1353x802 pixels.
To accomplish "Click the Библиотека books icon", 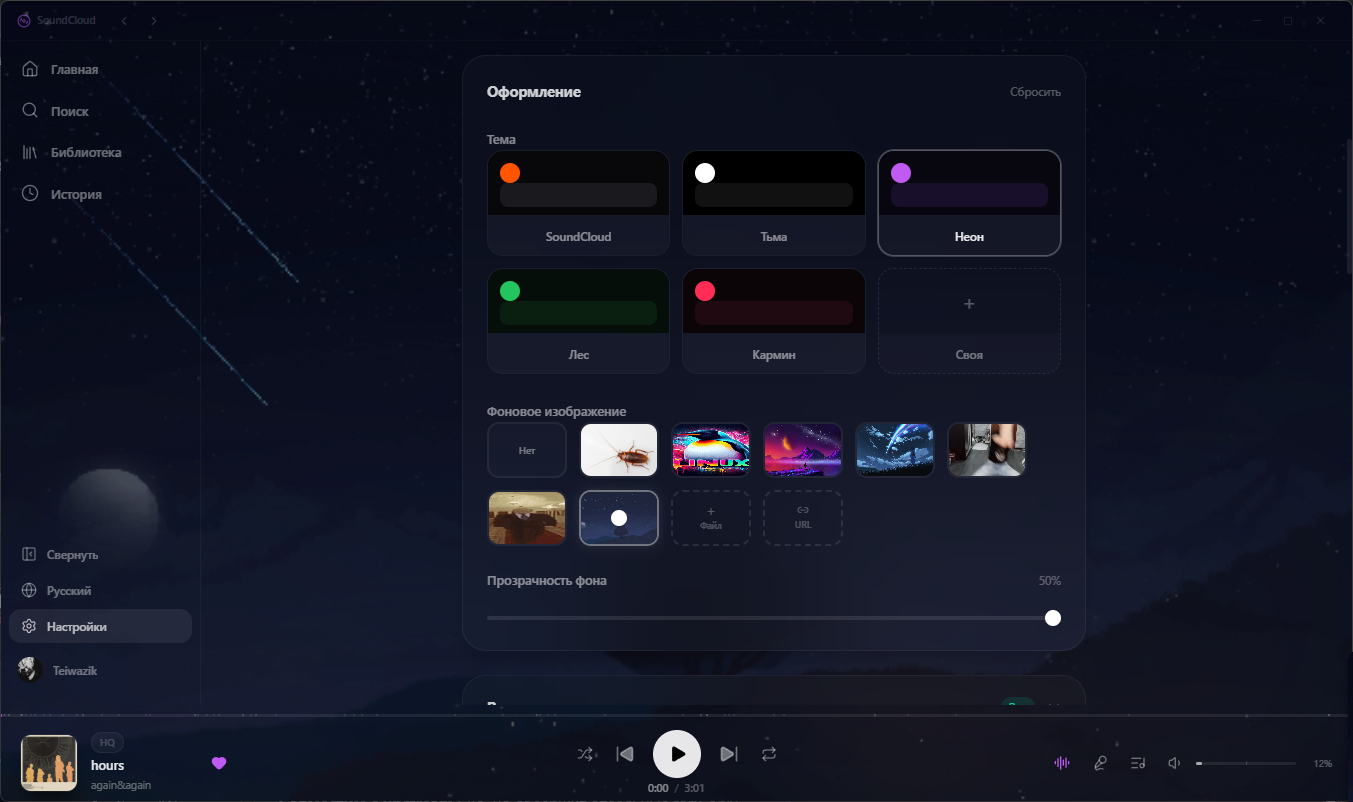I will coord(30,153).
